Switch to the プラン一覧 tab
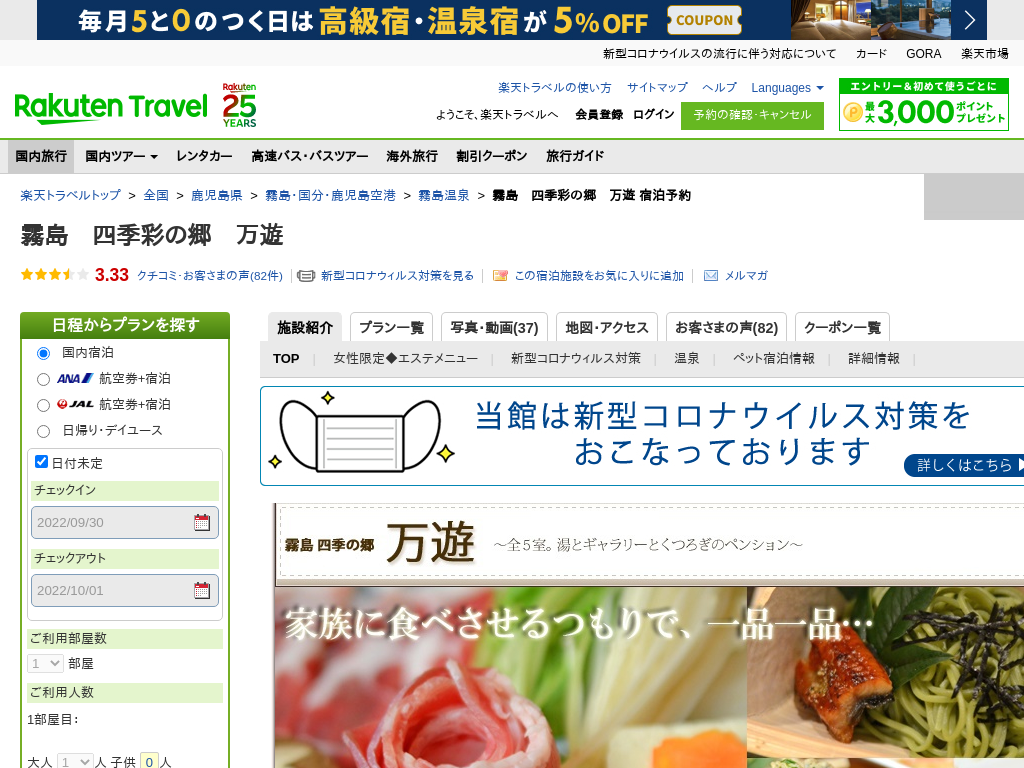This screenshot has height=768, width=1024. click(x=391, y=327)
